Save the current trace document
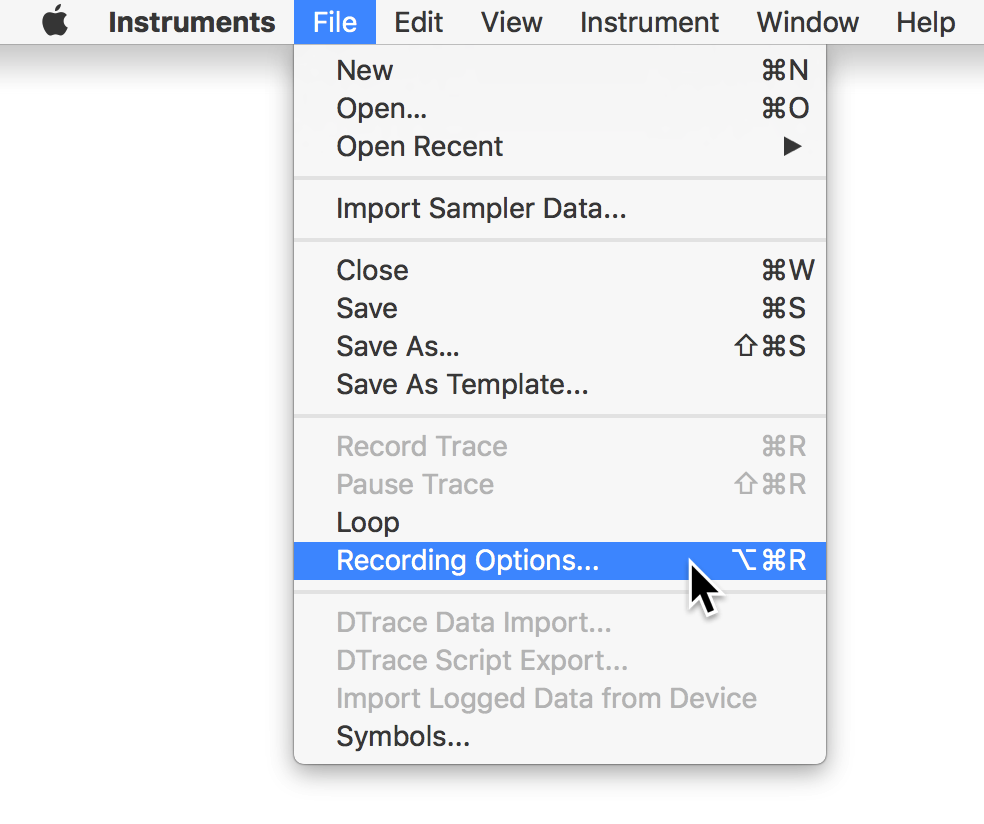The width and height of the screenshot is (984, 824). (x=366, y=308)
